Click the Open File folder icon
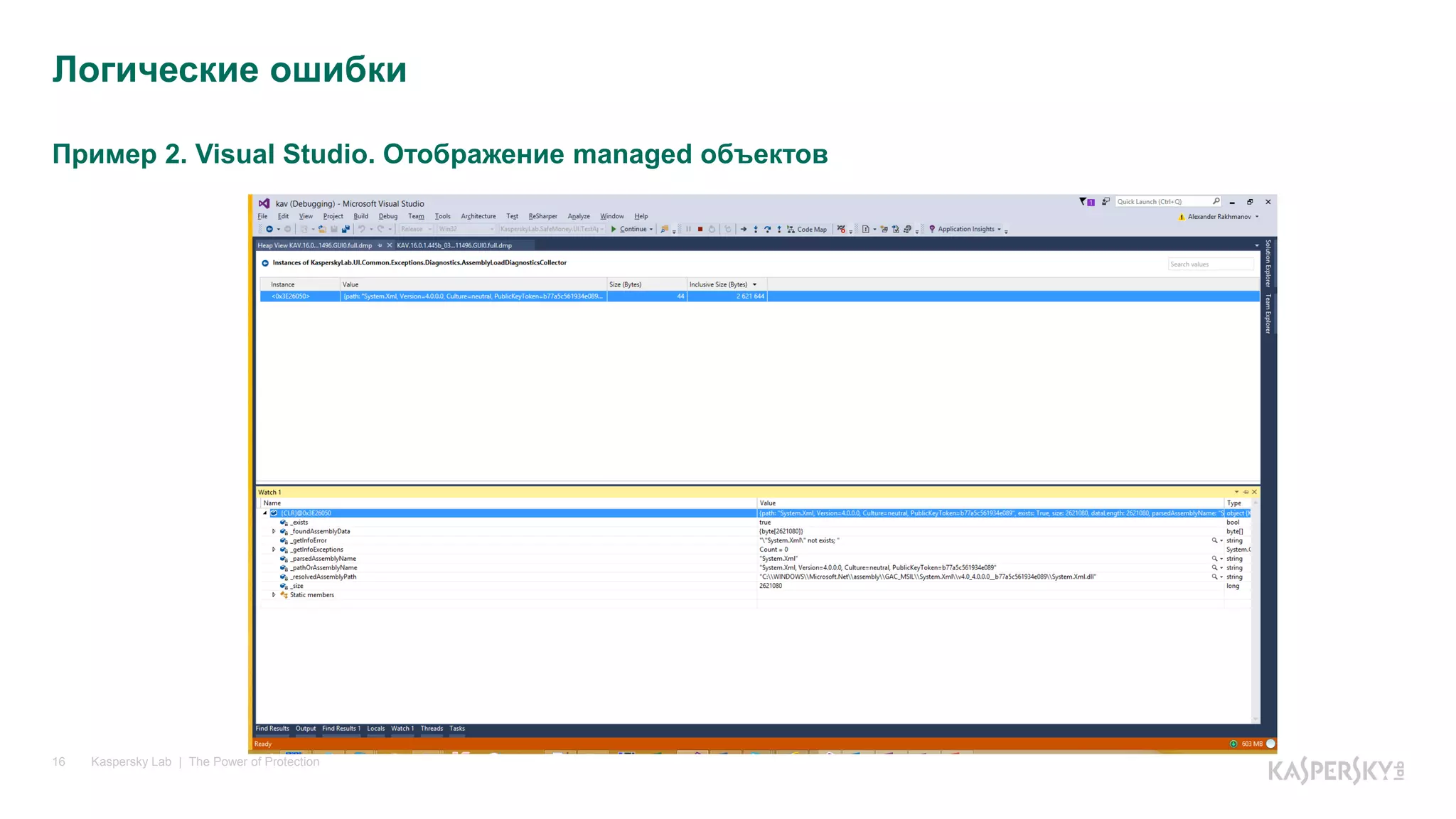Image resolution: width=1456 pixels, height=819 pixels. coord(322,229)
